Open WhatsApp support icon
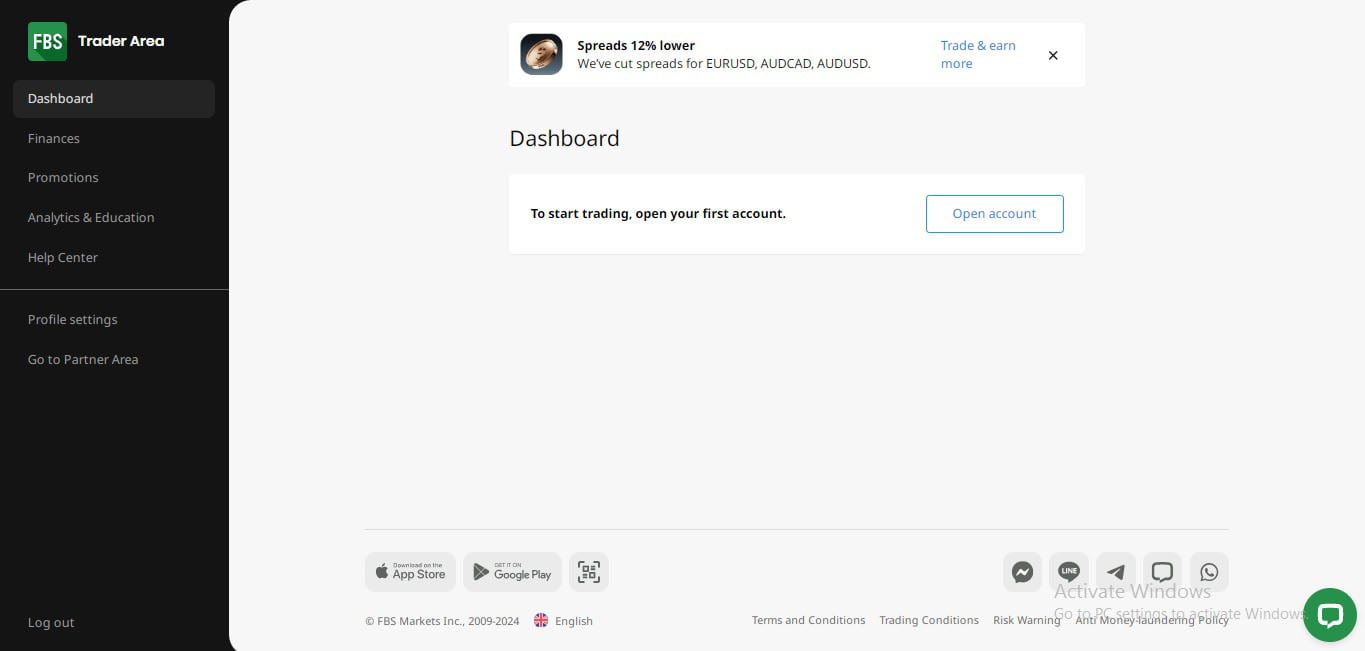 1208,572
